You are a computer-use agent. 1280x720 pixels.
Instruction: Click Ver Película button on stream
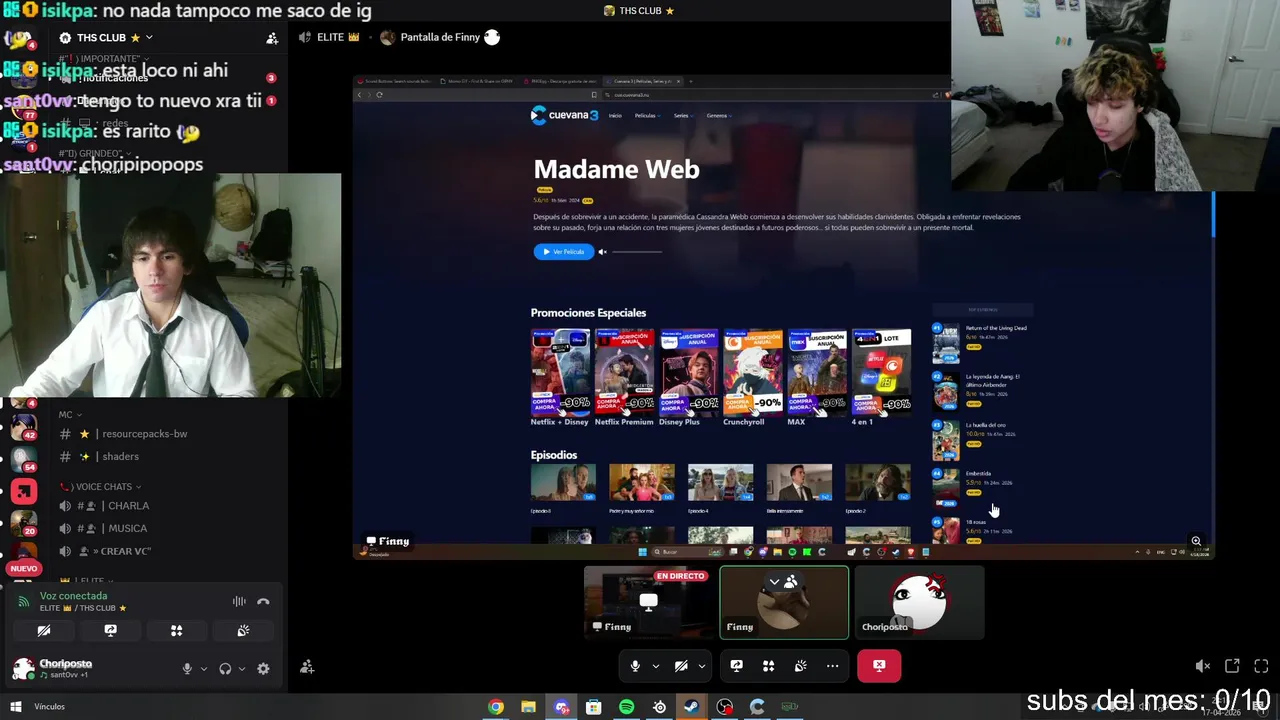pyautogui.click(x=563, y=252)
